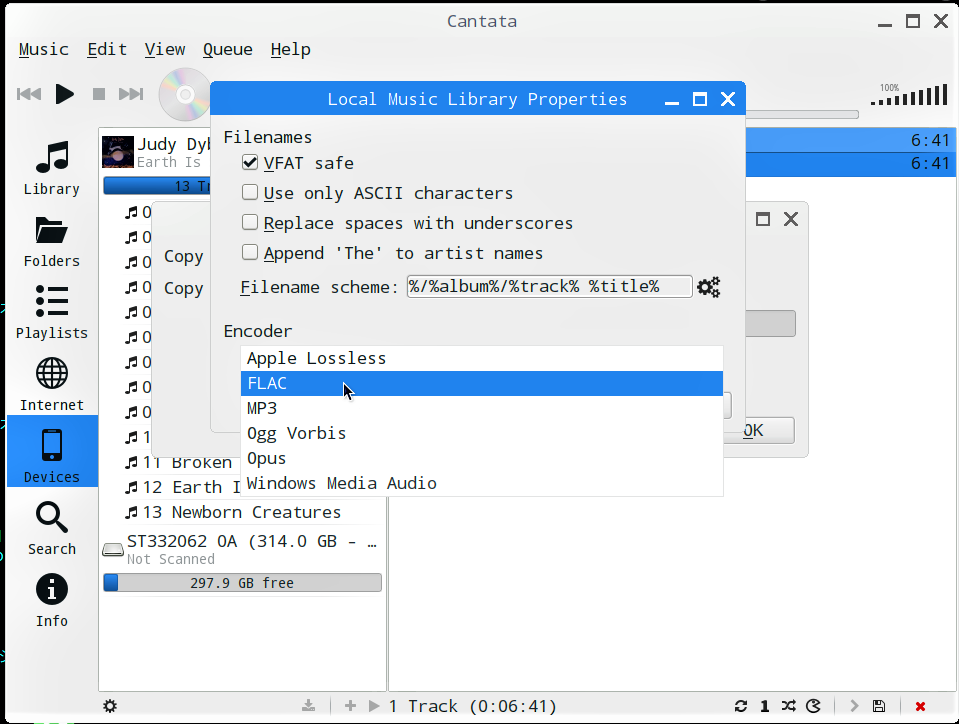Stop playback with the Stop button
This screenshot has height=724, width=959.
(98, 94)
